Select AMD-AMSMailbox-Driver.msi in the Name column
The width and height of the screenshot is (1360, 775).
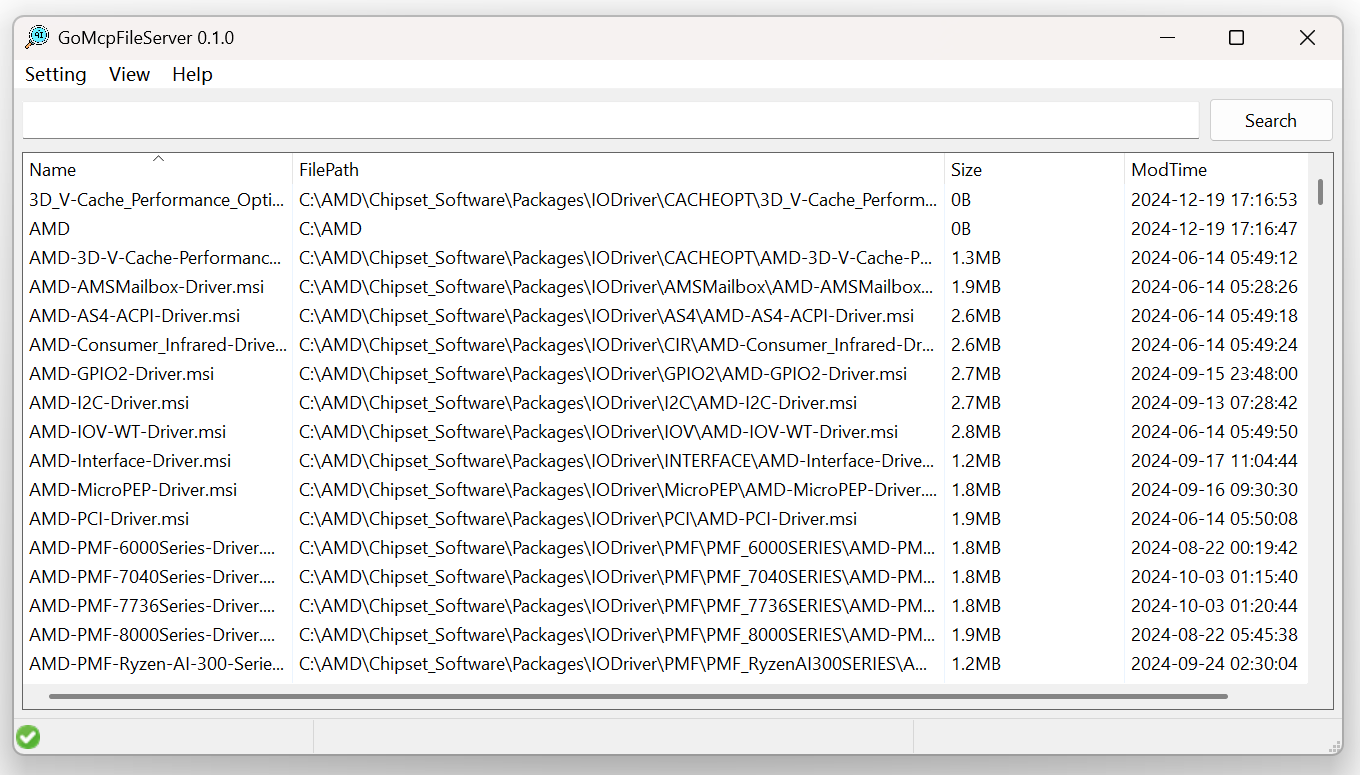(x=147, y=287)
